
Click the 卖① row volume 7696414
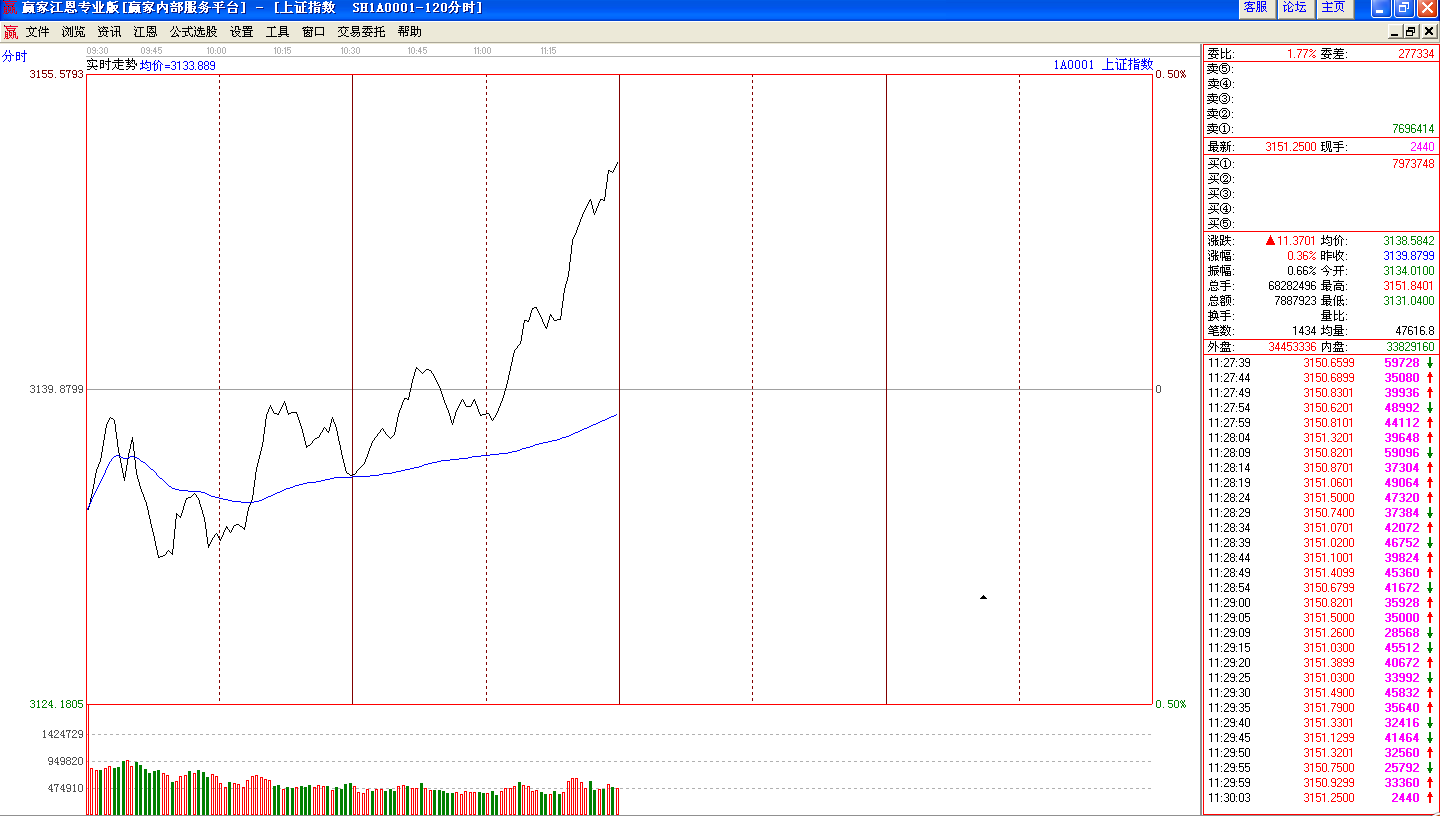tap(1413, 129)
